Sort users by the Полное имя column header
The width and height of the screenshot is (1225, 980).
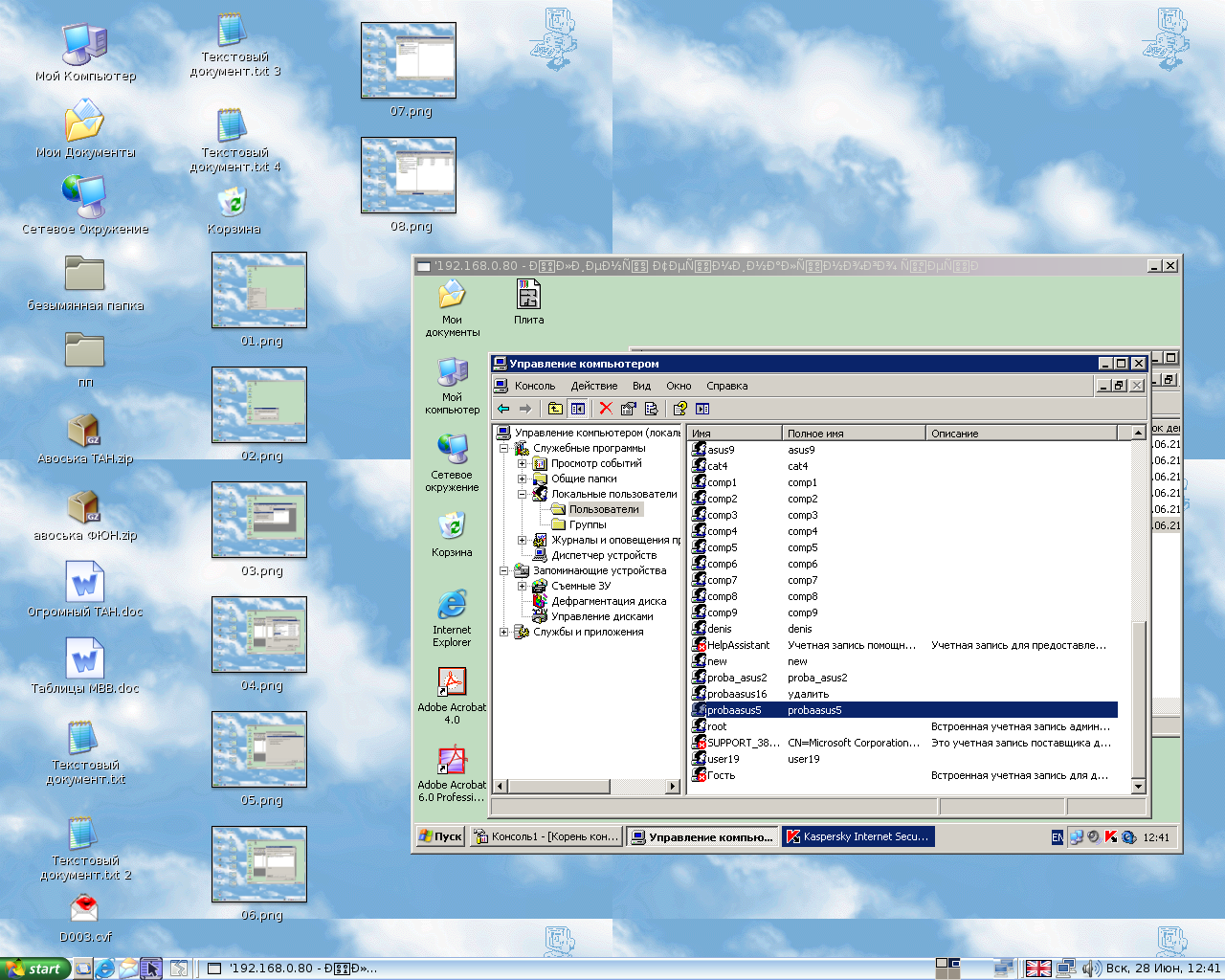tap(852, 434)
